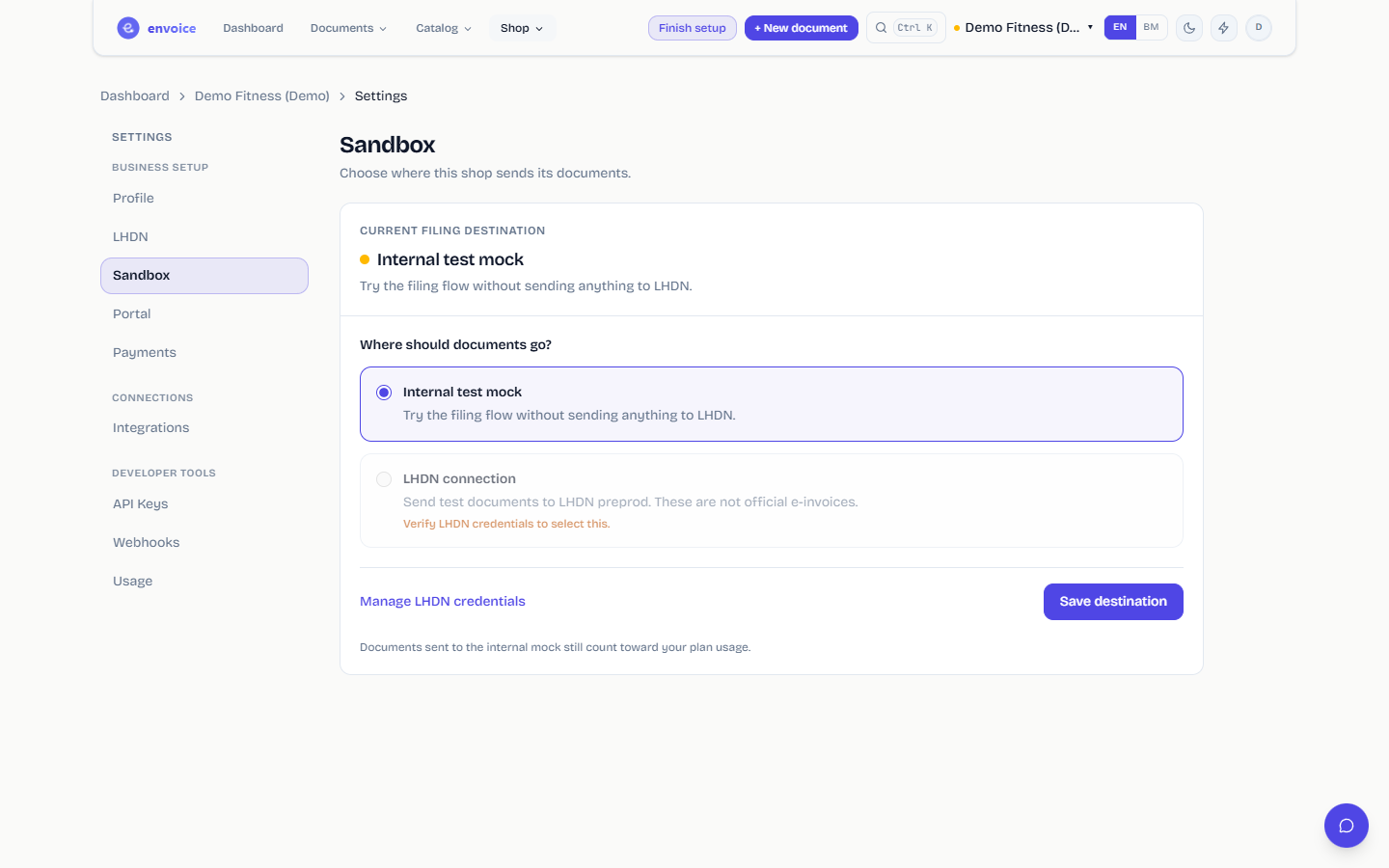Screen dimensions: 1389x868
Task: Expand the Shop dropdown menu
Action: click(522, 28)
